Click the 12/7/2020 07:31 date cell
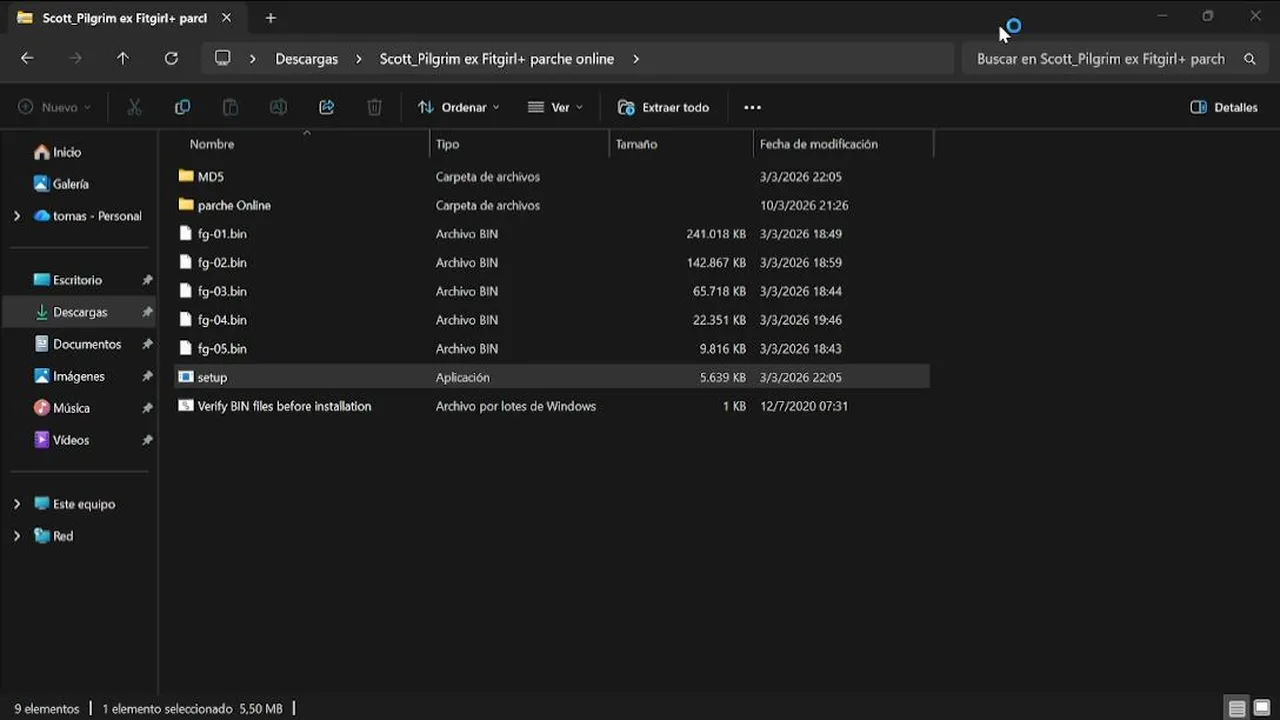1280x720 pixels. pos(804,406)
